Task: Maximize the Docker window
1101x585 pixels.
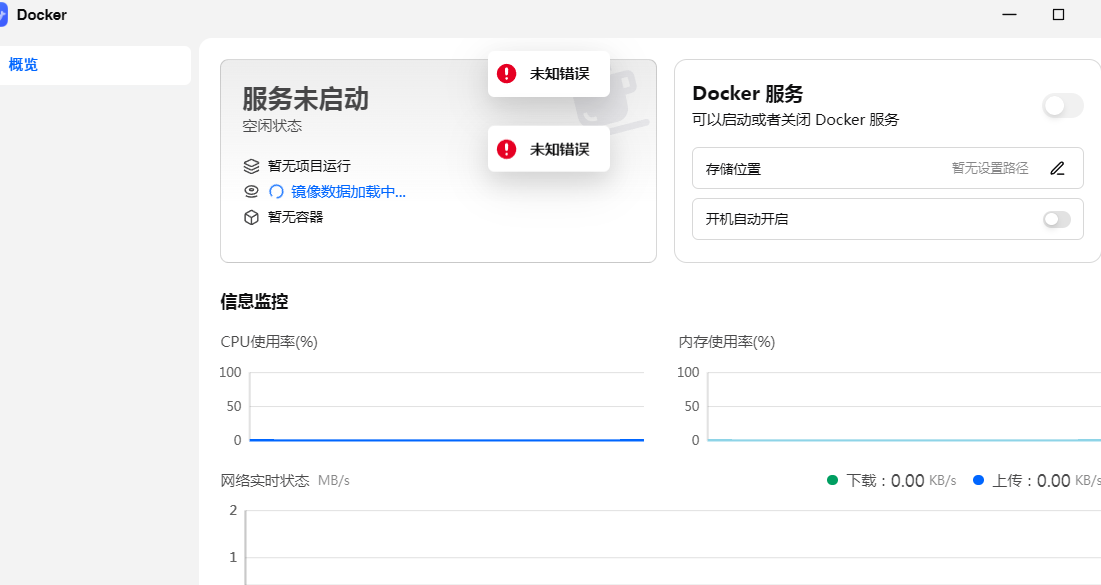Action: (1058, 15)
